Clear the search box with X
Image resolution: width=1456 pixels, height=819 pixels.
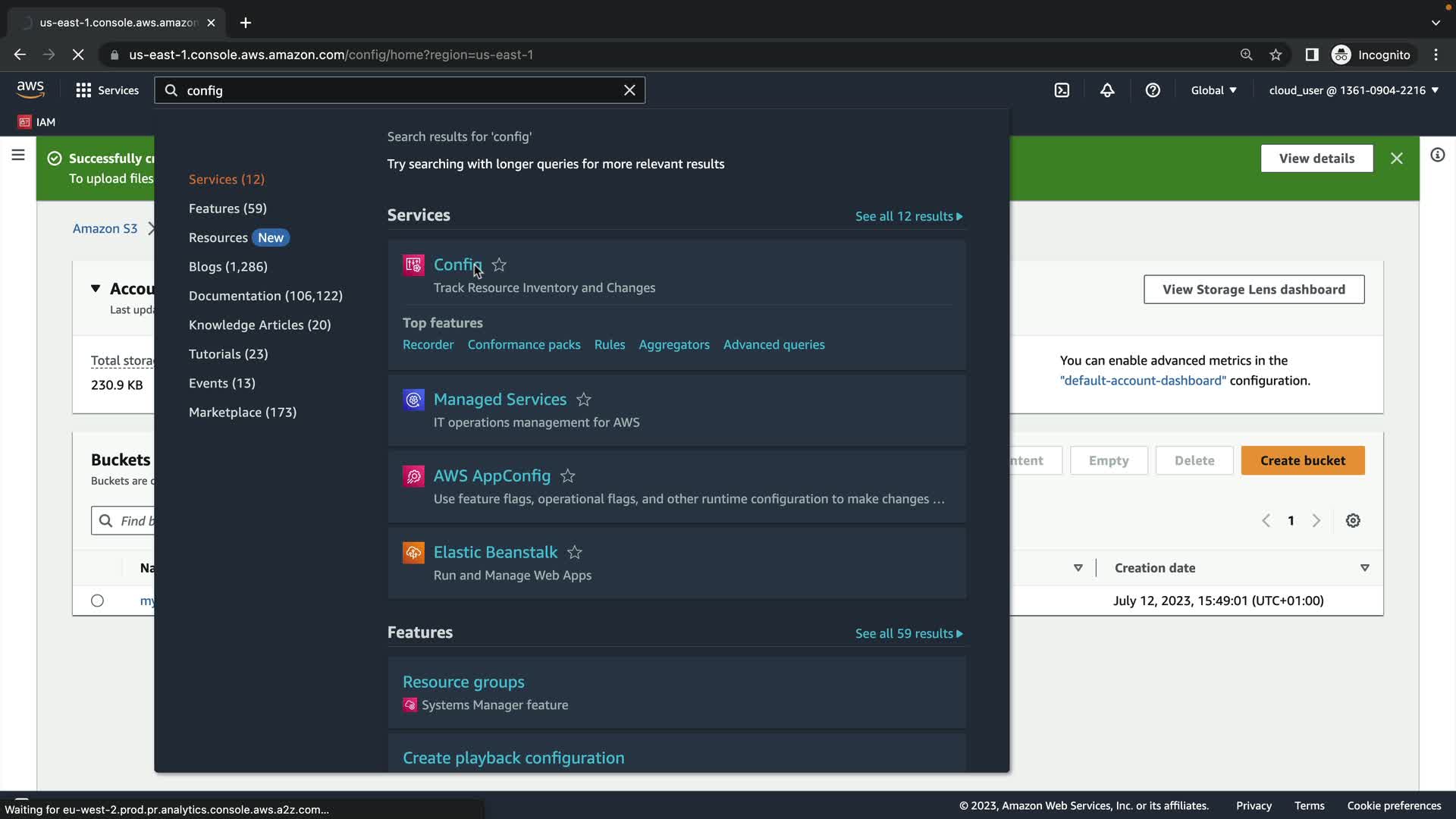pyautogui.click(x=629, y=90)
